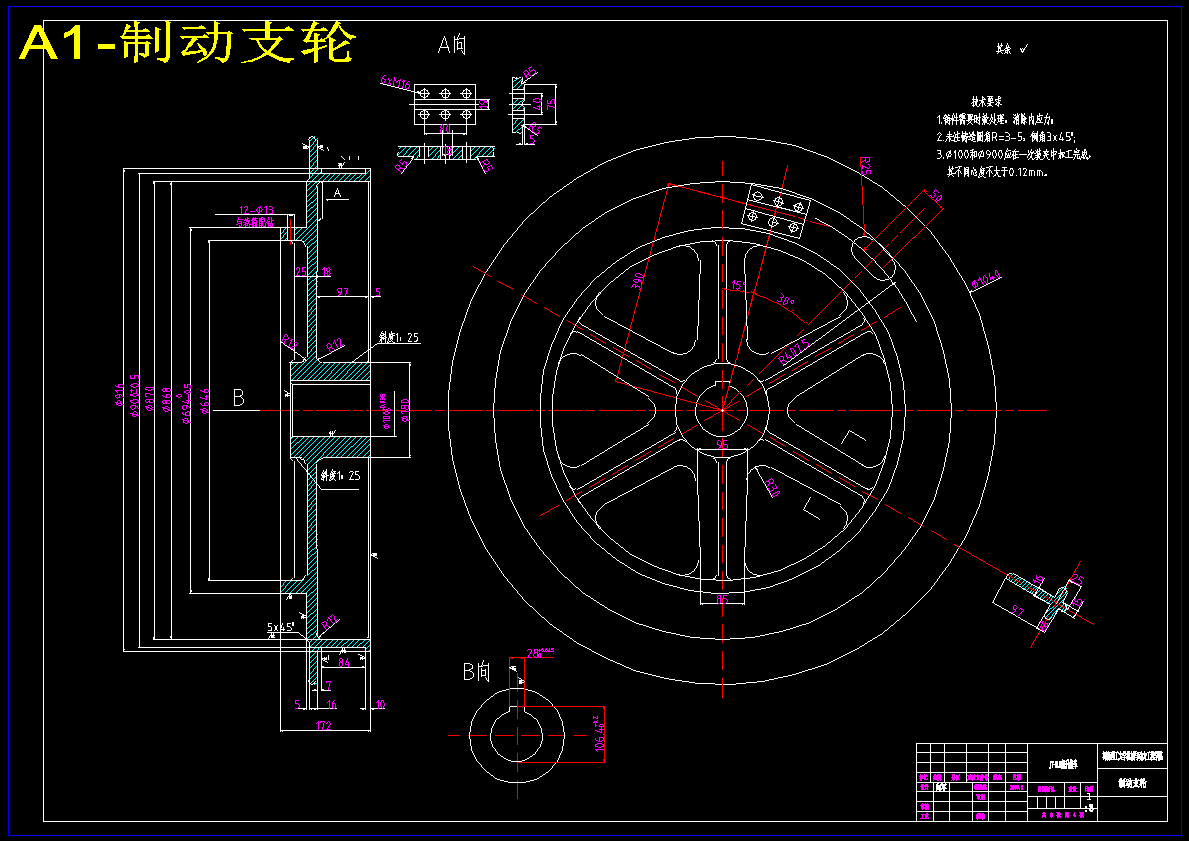Click the 'A向' view label
Image resolution: width=1189 pixels, height=841 pixels.
(453, 46)
